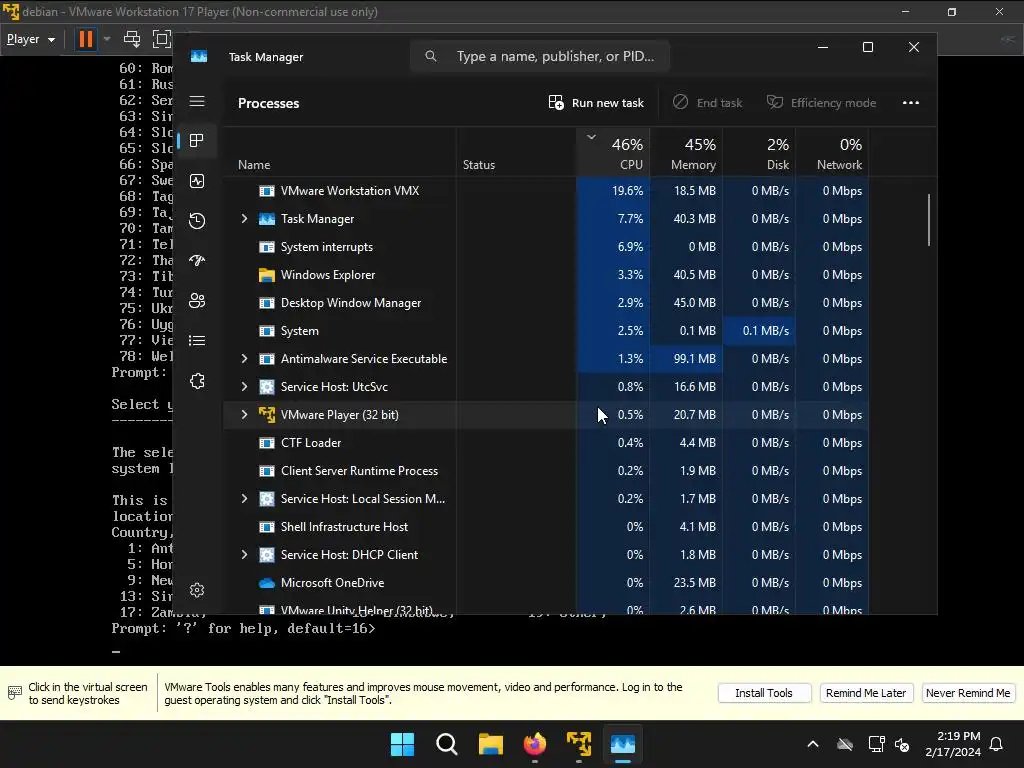Expand Service Host: DHCP Client group
The image size is (1024, 768).
click(x=244, y=554)
